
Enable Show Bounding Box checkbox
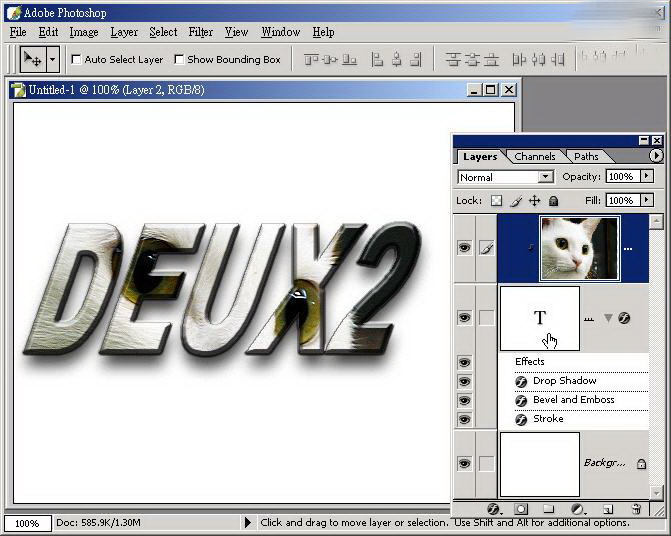(x=179, y=59)
